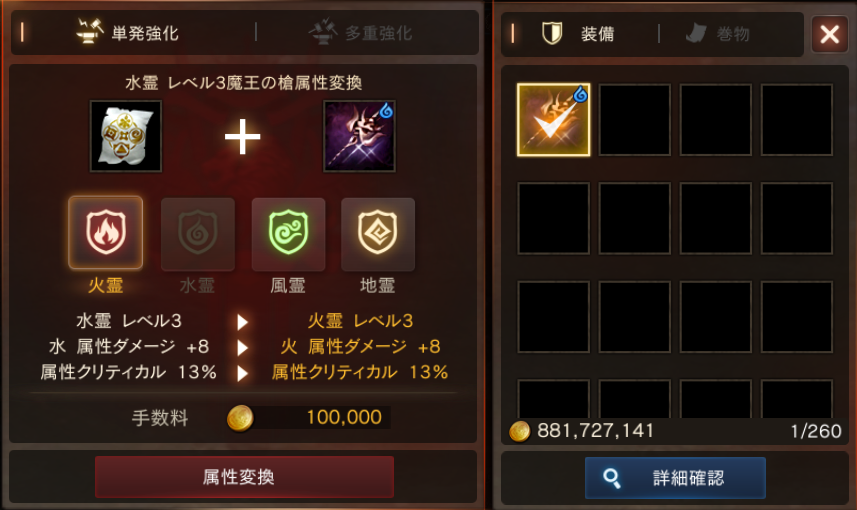Image resolution: width=857 pixels, height=510 pixels.
Task: Select the 地霊 earth element shield icon
Action: tap(378, 234)
